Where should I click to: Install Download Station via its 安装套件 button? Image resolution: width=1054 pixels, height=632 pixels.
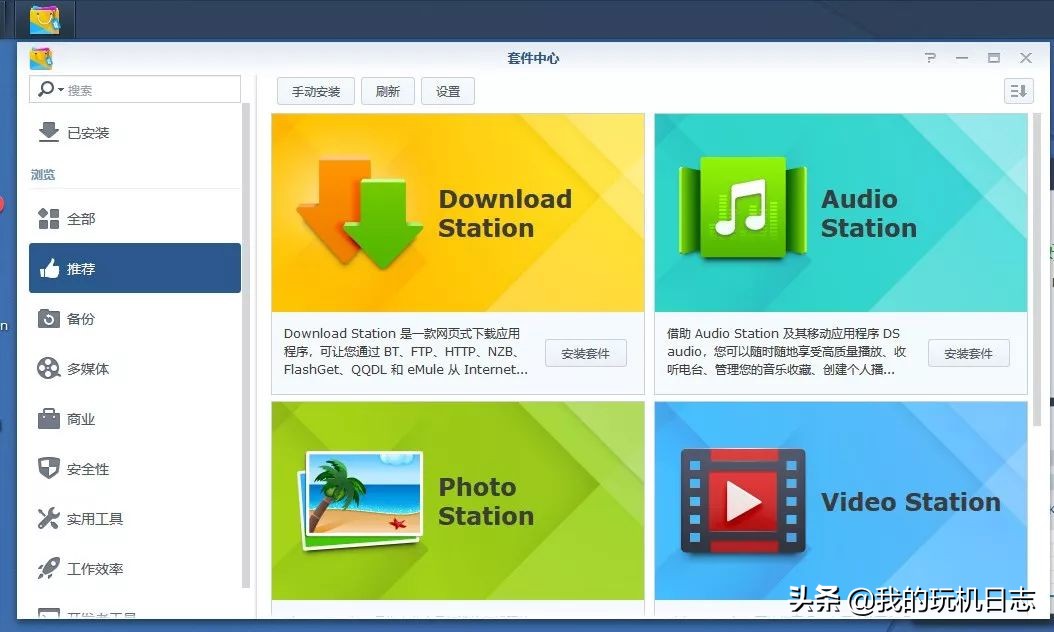click(585, 352)
